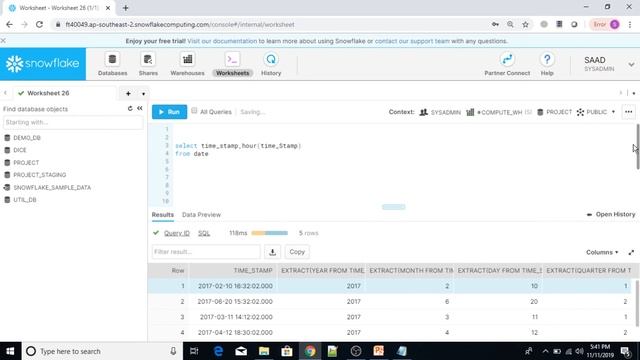Reload the browser page
The image size is (640, 360).
tap(39, 24)
